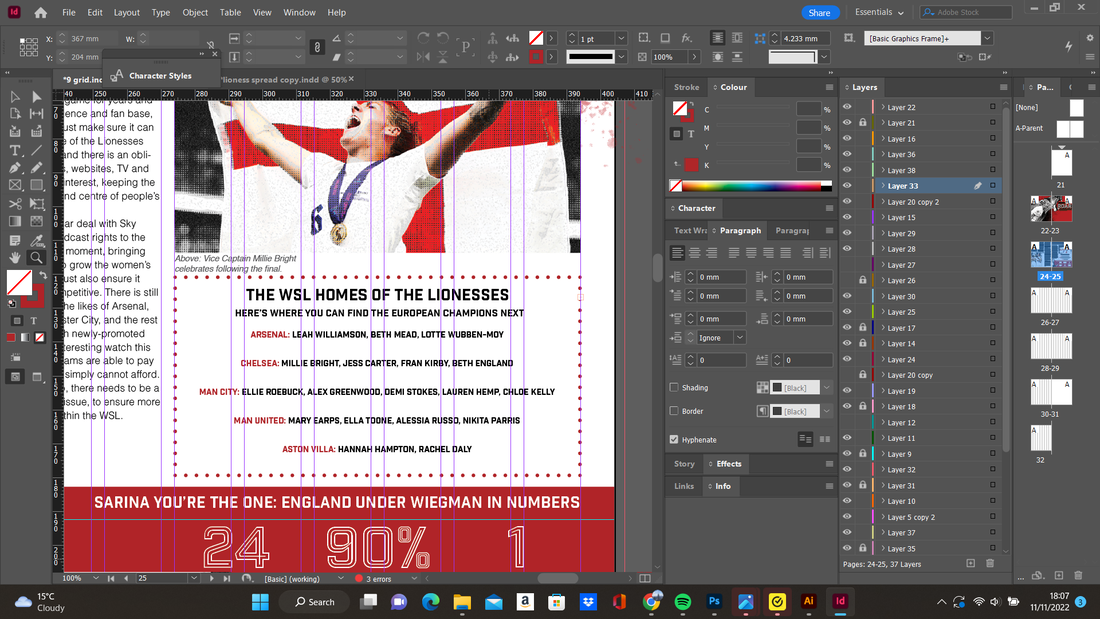Screen dimensions: 1100x619
Task: Select the Direct Selection tool
Action: [36, 96]
